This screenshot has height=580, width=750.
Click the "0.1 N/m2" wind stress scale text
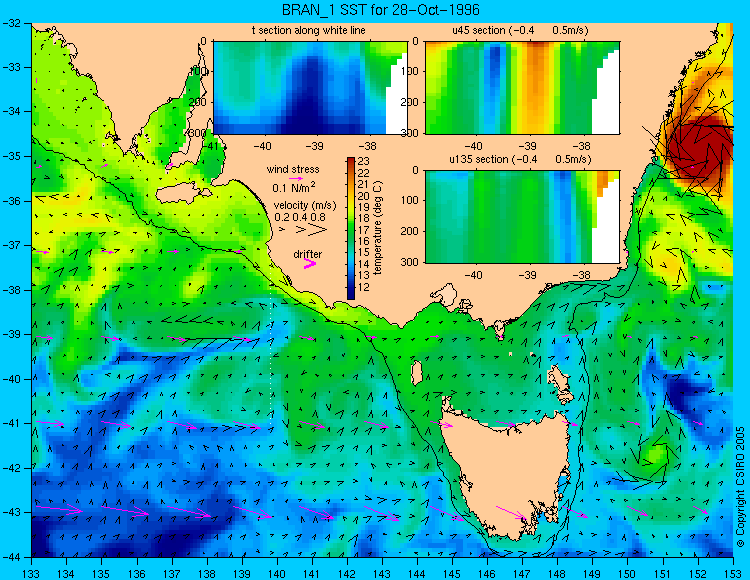[x=294, y=187]
